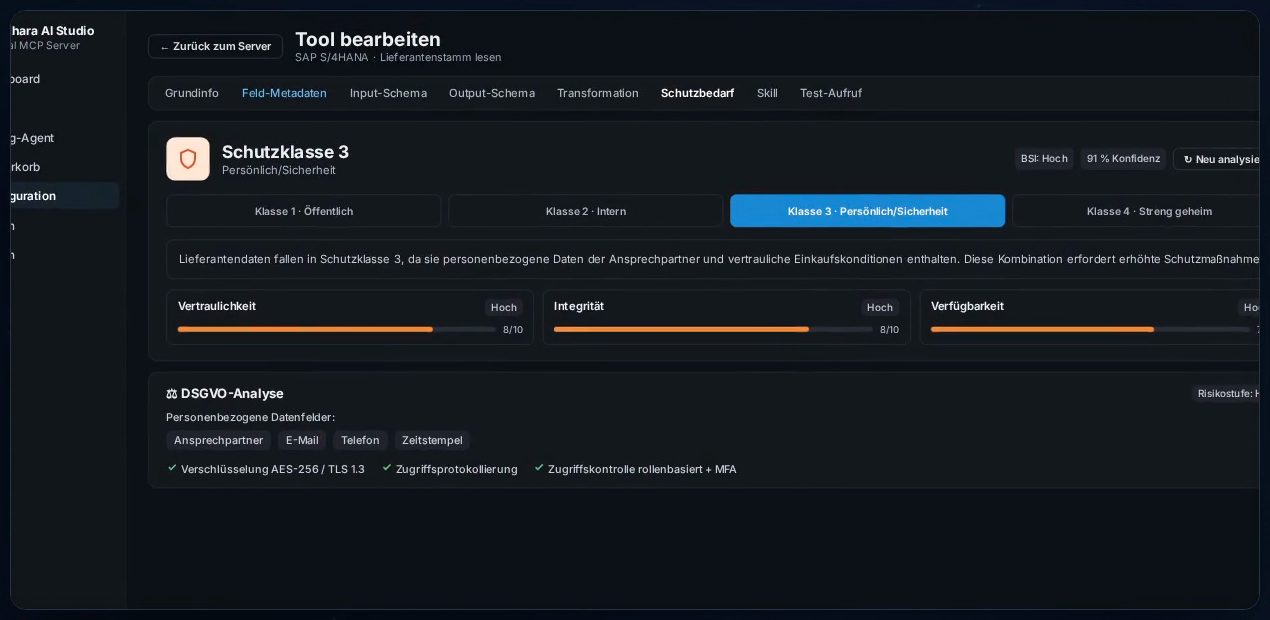This screenshot has width=1270, height=620.
Task: Go back via Zurück zum Server button
Action: click(215, 47)
